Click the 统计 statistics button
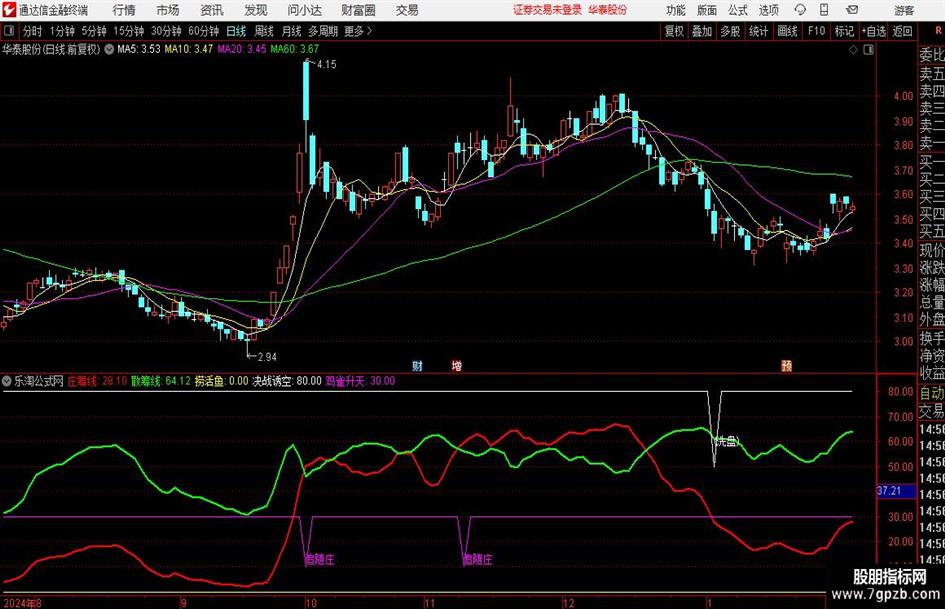This screenshot has width=945, height=609. [x=758, y=31]
